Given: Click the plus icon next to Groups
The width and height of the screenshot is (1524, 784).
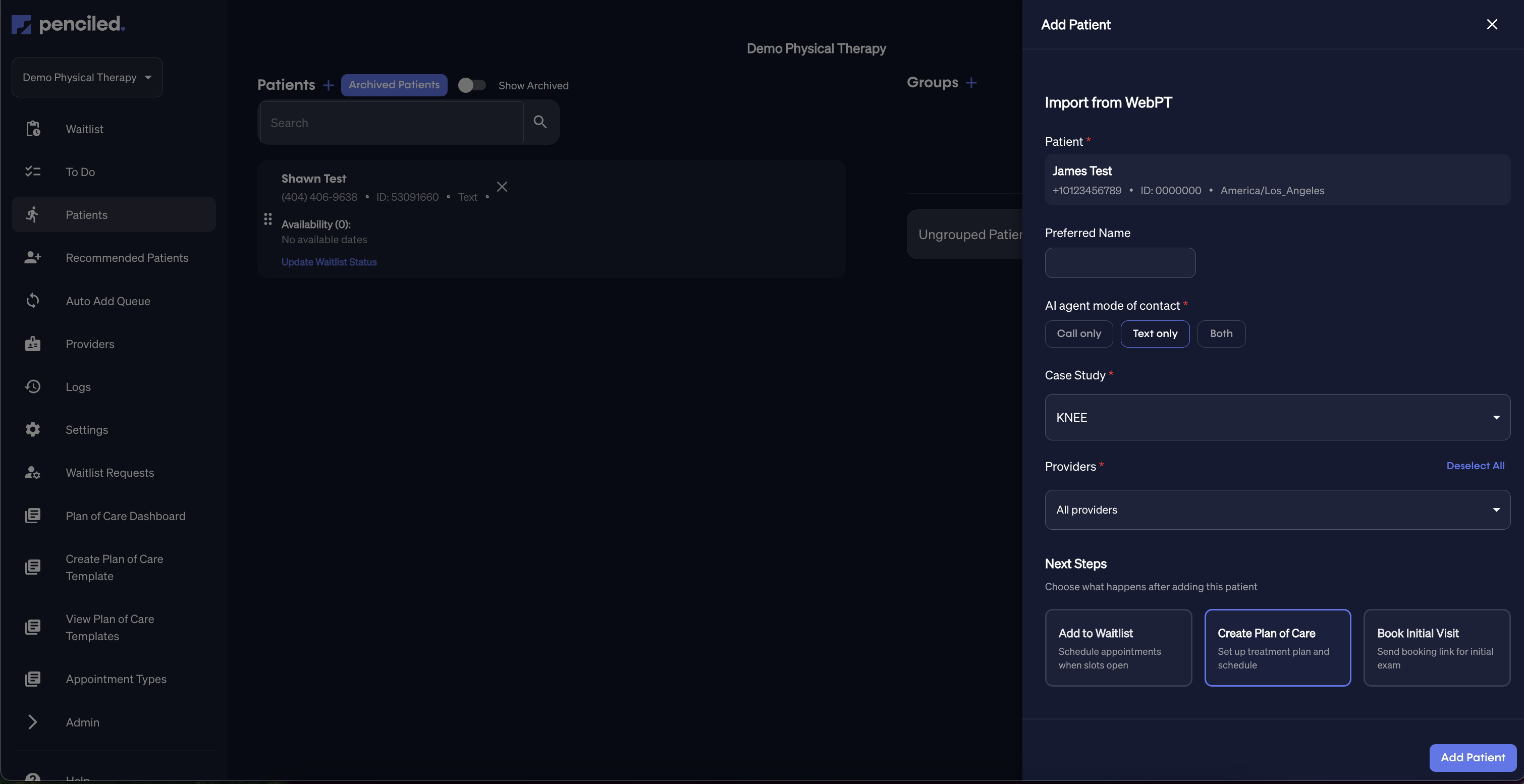Looking at the screenshot, I should (971, 83).
